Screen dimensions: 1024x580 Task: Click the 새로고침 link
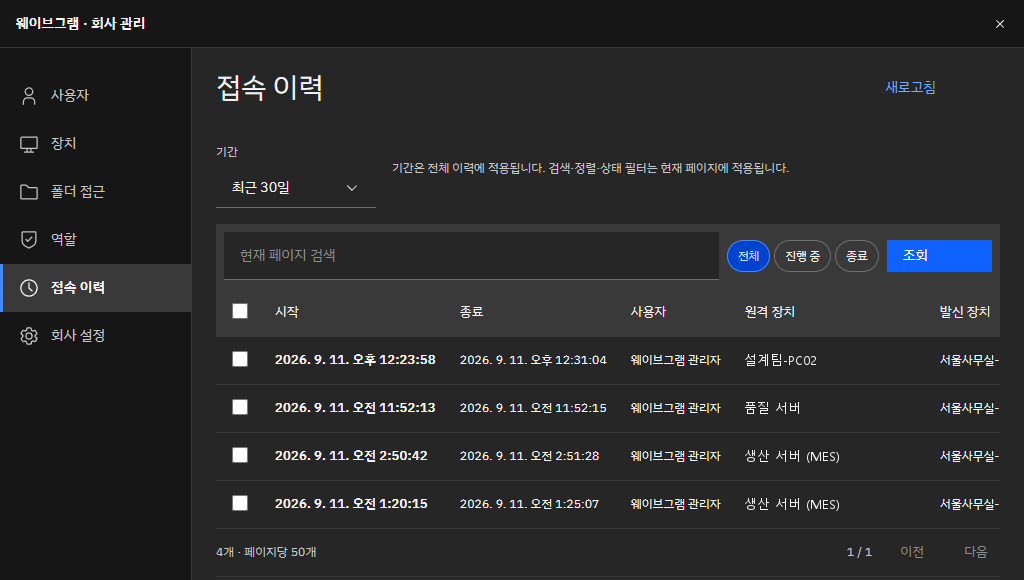[x=910, y=87]
